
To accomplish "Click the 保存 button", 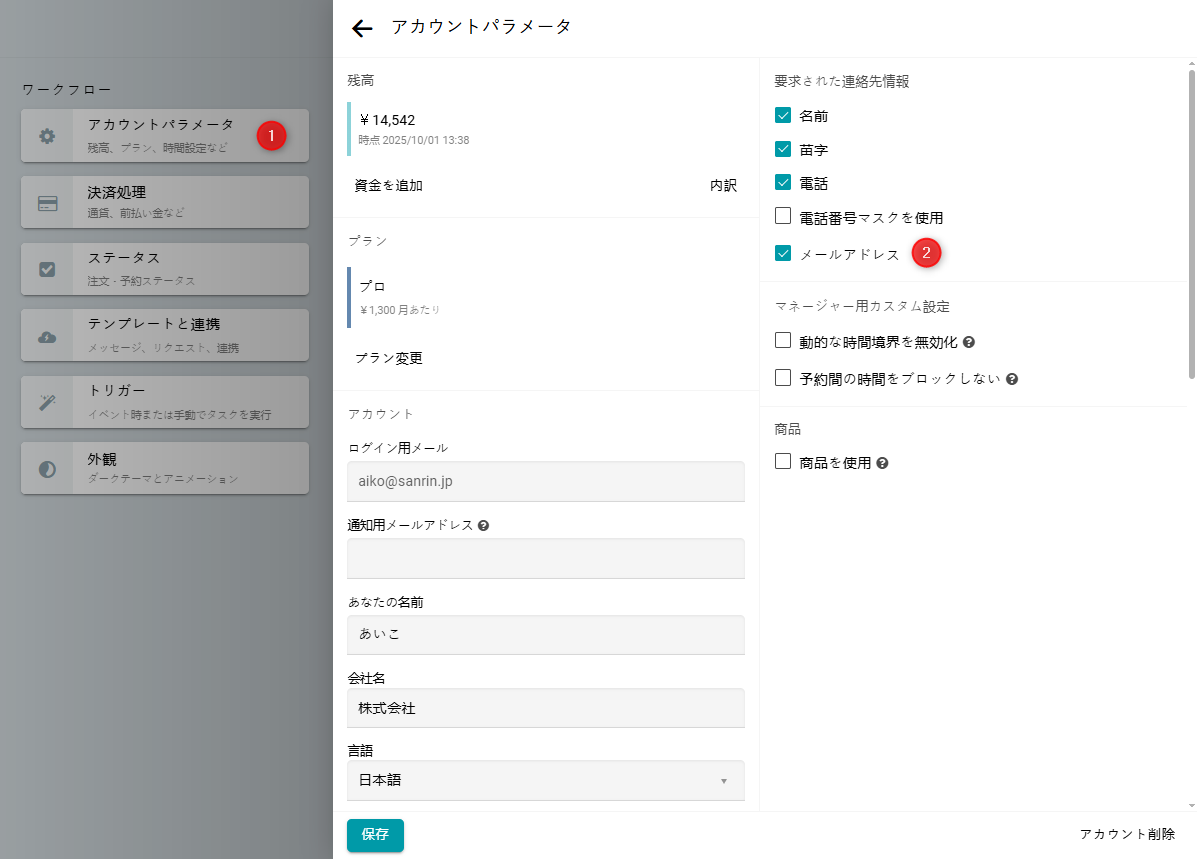I will coord(375,835).
